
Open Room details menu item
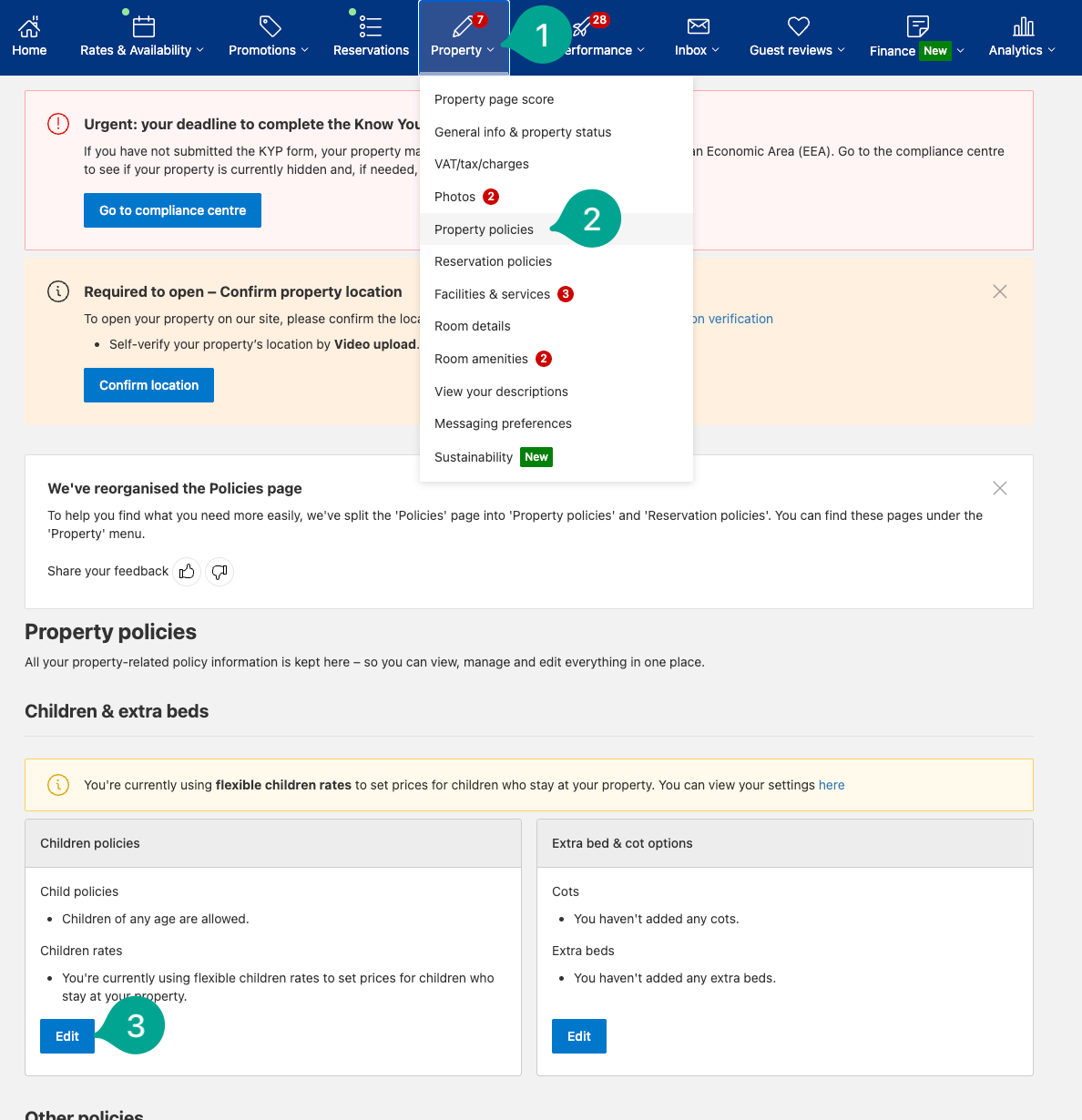coord(556,326)
